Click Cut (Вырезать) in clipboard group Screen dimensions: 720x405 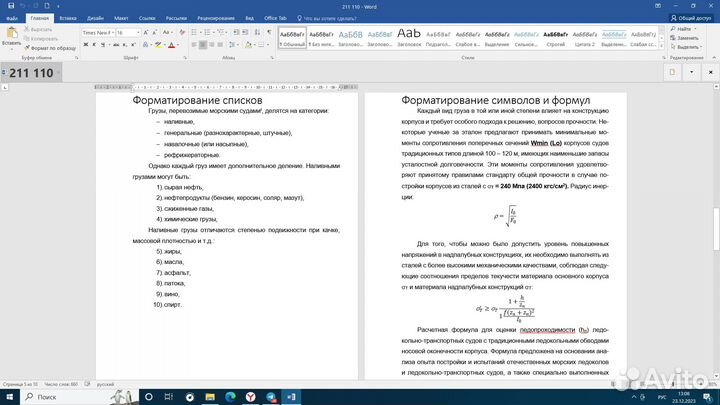click(38, 29)
